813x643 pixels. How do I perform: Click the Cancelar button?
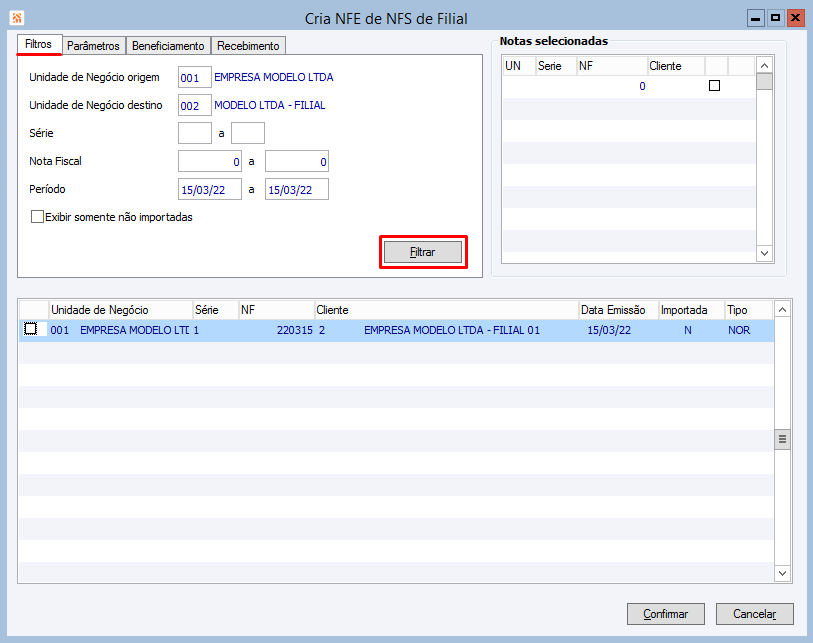754,614
